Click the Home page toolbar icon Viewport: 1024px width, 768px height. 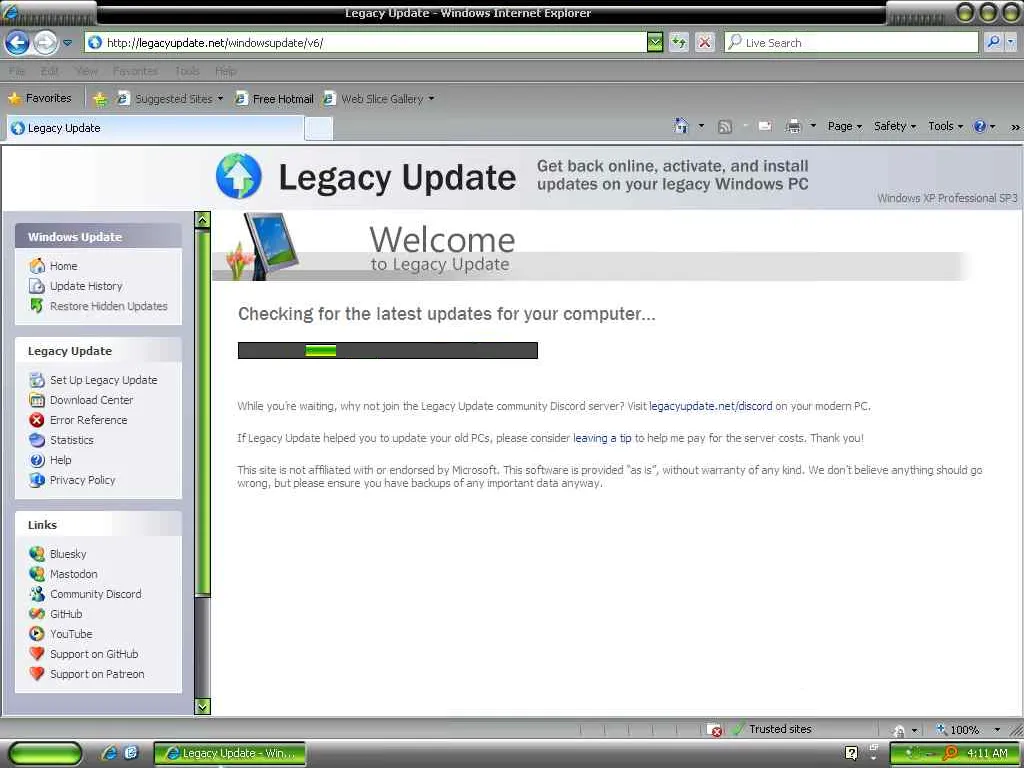681,125
